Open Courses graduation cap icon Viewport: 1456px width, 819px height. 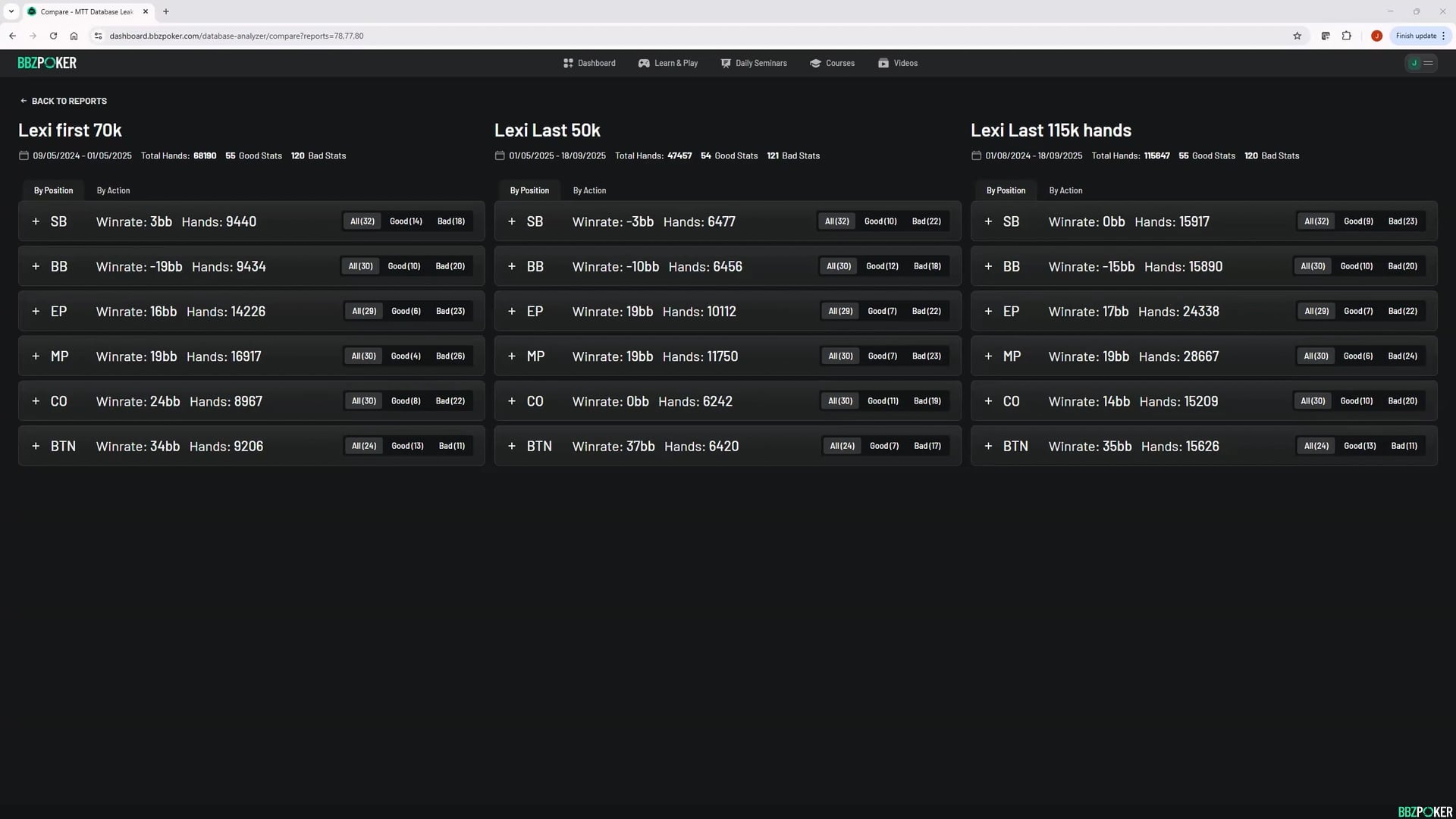[x=815, y=63]
